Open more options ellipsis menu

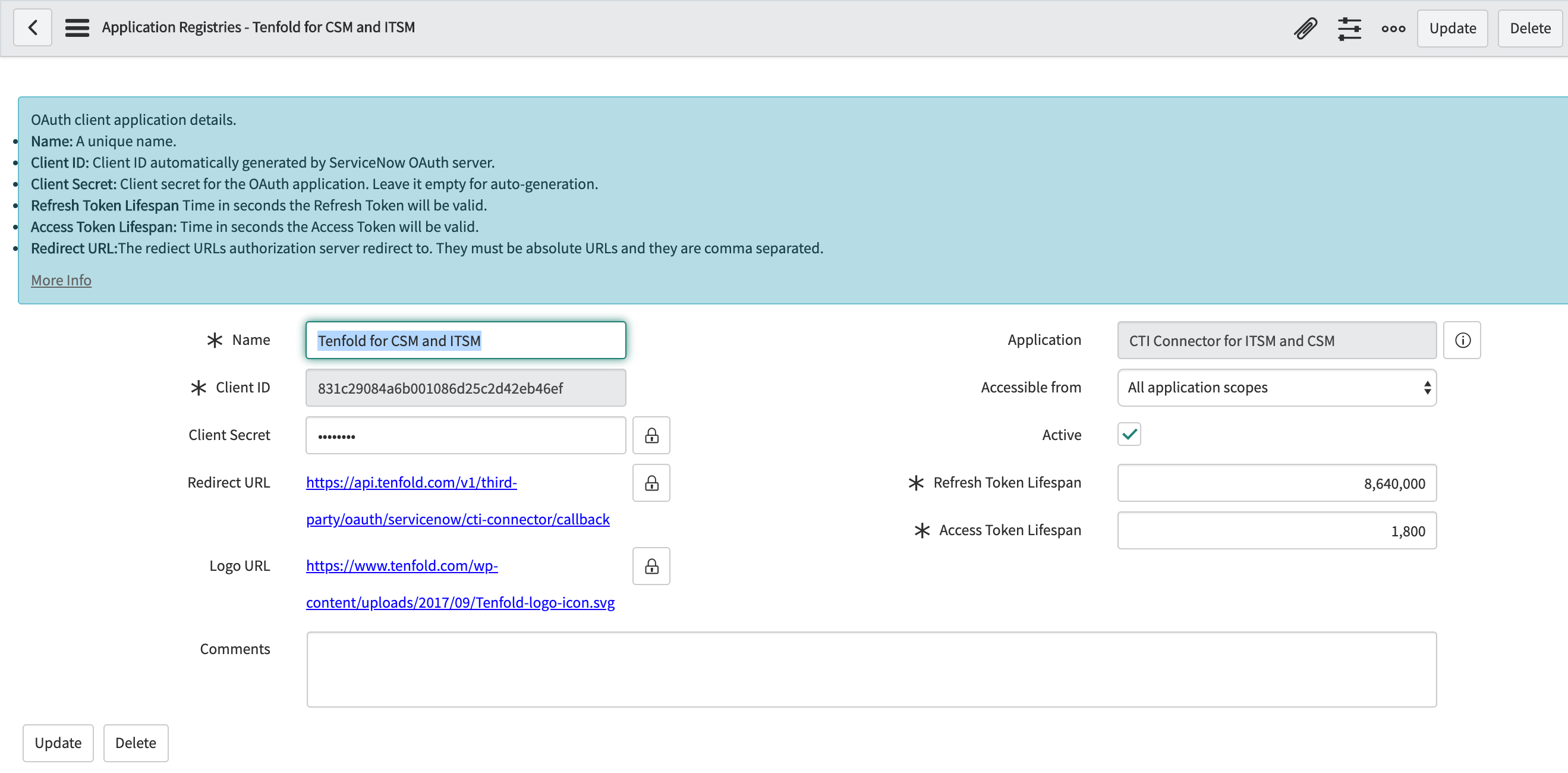(1393, 28)
